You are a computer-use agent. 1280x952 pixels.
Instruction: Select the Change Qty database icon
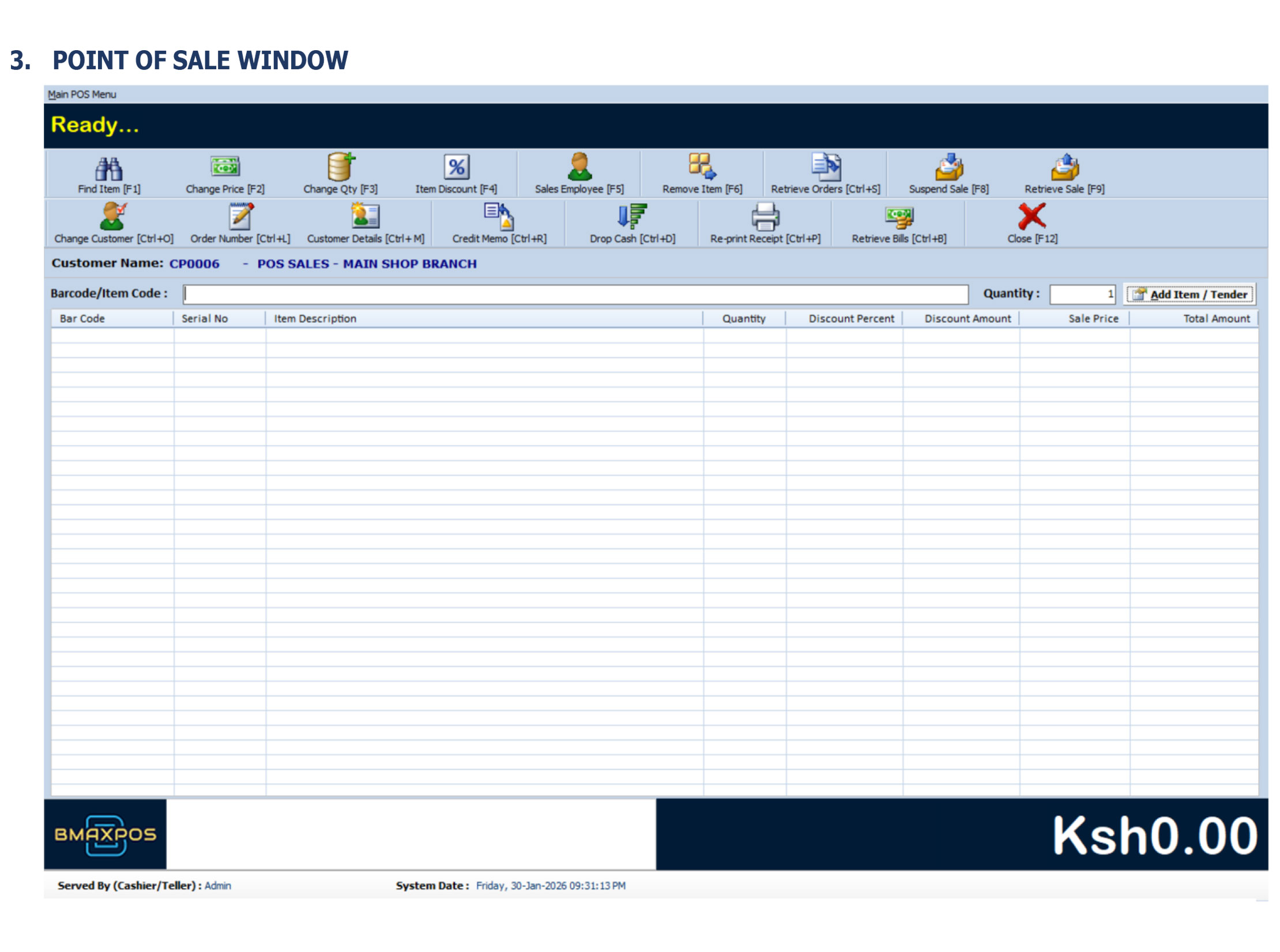340,167
